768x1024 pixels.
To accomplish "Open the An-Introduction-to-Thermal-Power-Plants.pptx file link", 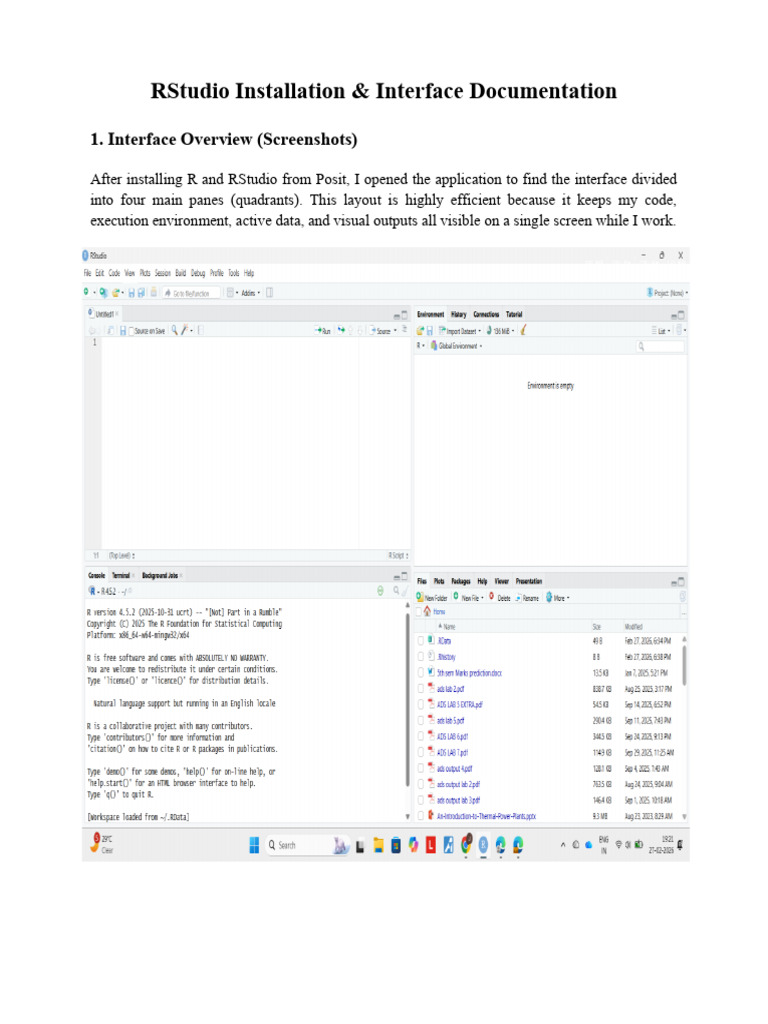I will tap(487, 816).
